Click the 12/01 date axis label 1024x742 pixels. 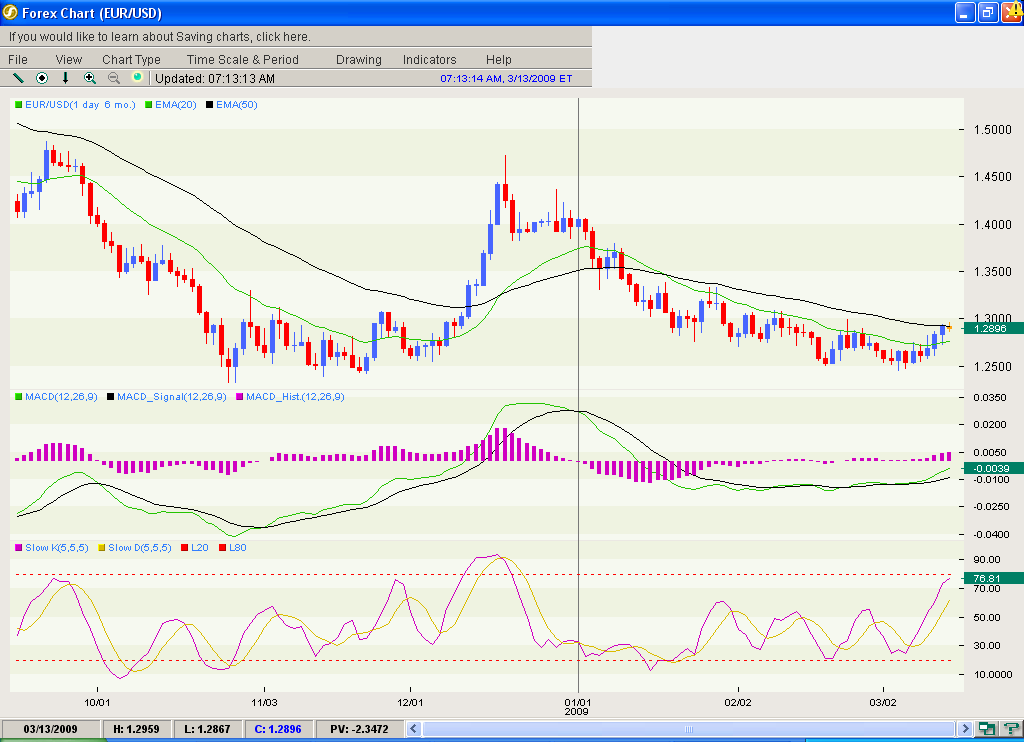[x=410, y=702]
